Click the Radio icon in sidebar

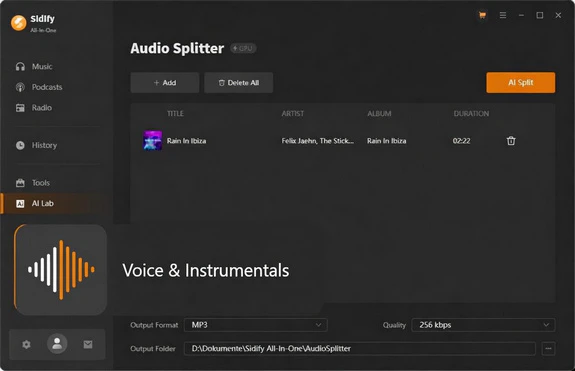click(20, 108)
